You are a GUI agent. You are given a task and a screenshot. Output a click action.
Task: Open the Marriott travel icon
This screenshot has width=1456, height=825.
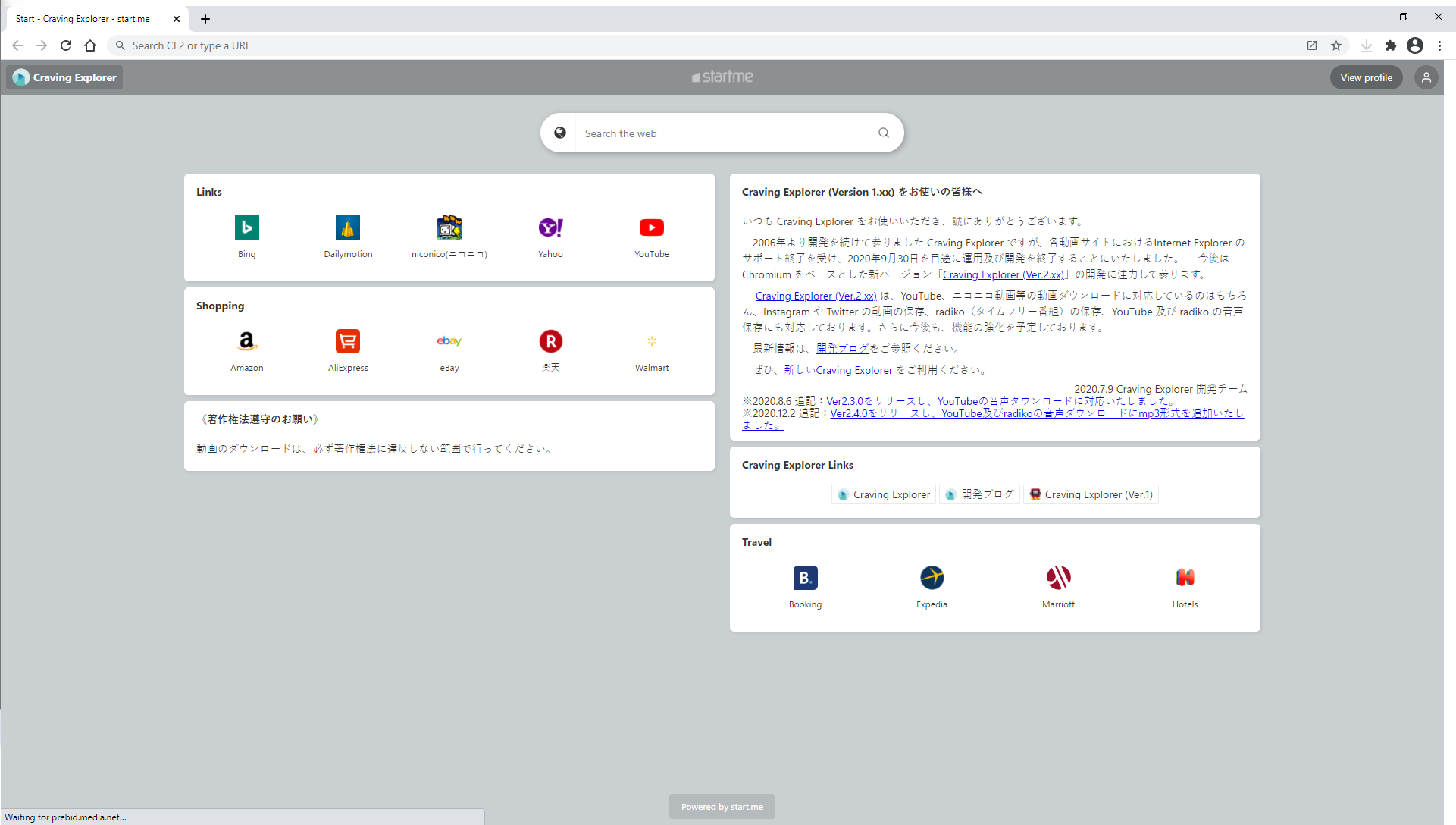[1059, 578]
